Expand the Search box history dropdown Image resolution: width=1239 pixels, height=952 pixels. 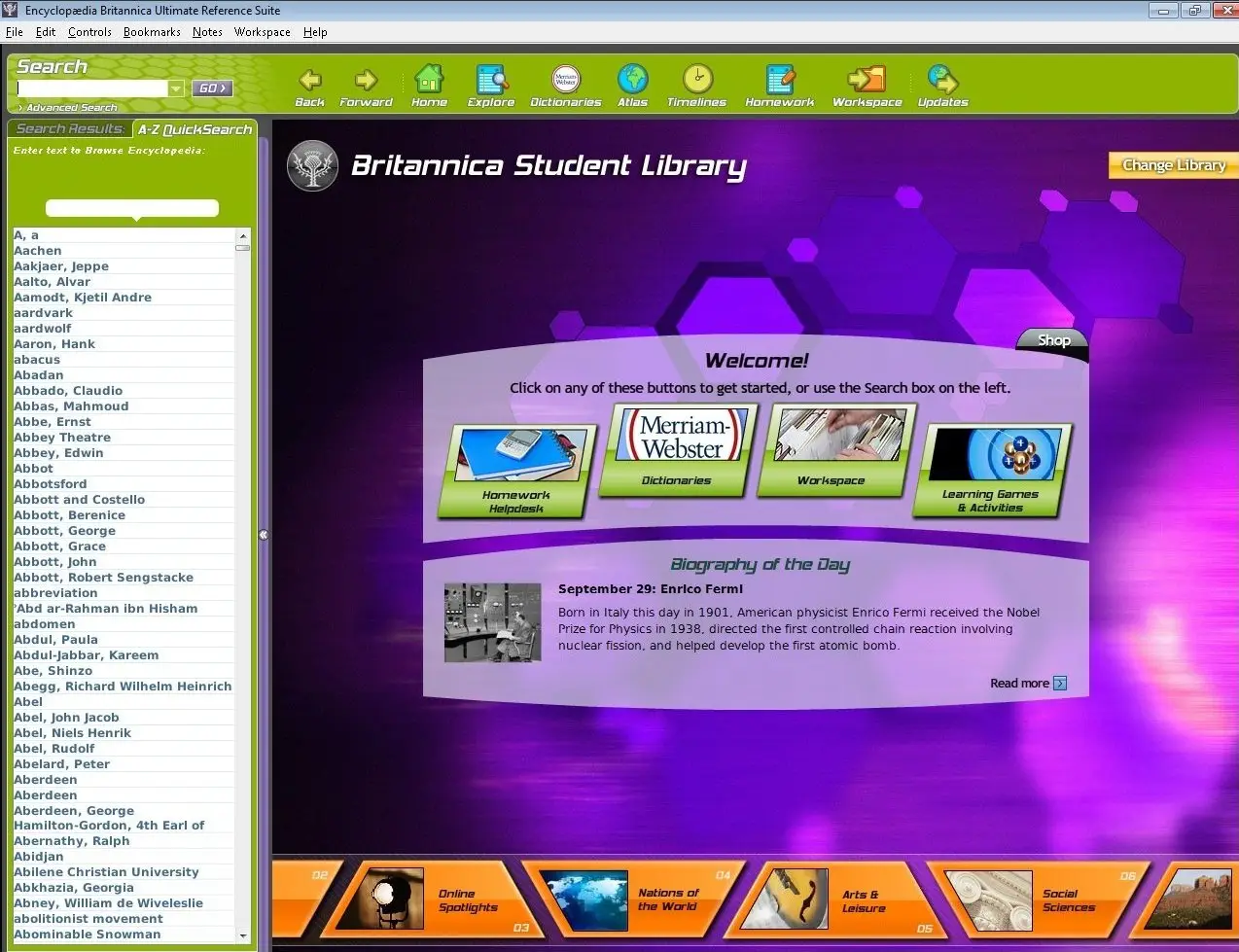[x=176, y=88]
